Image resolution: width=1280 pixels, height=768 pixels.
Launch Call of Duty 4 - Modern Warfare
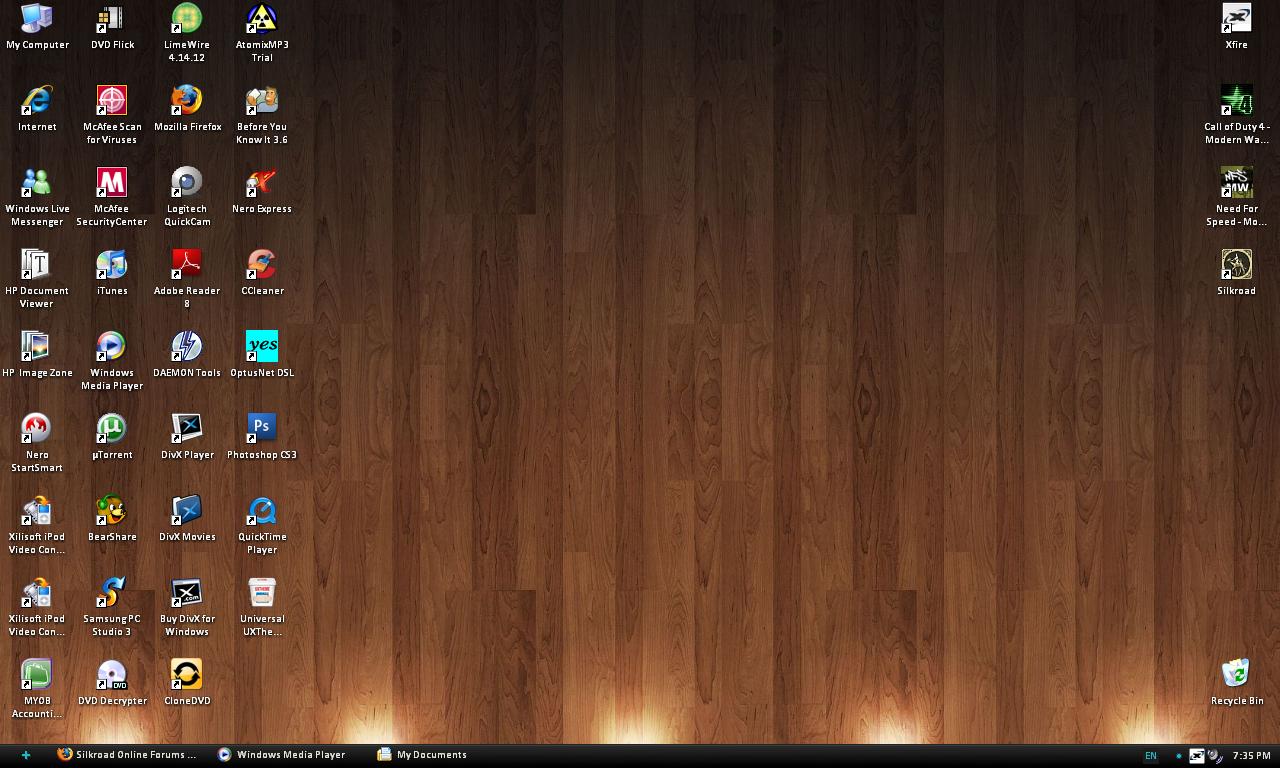click(x=1236, y=99)
